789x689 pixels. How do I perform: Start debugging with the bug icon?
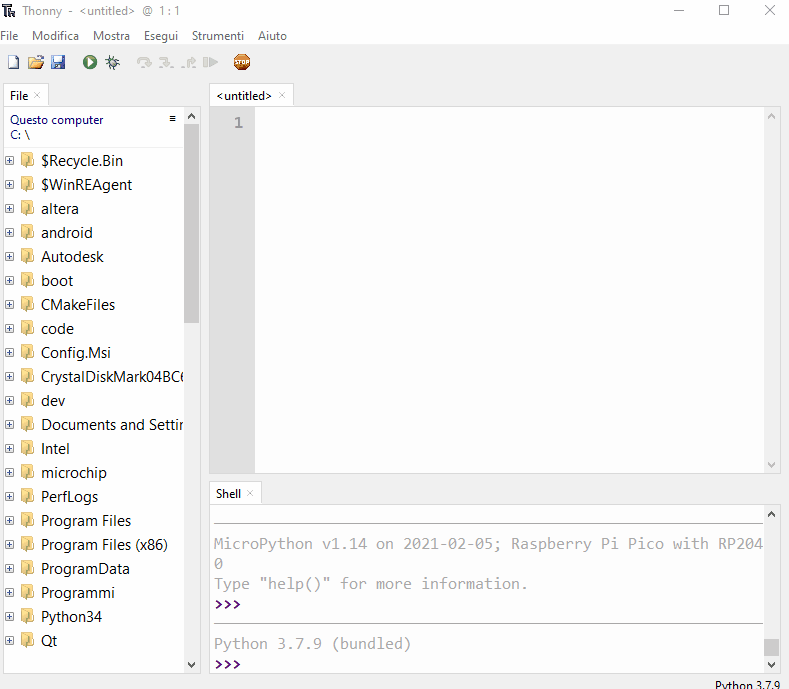113,62
